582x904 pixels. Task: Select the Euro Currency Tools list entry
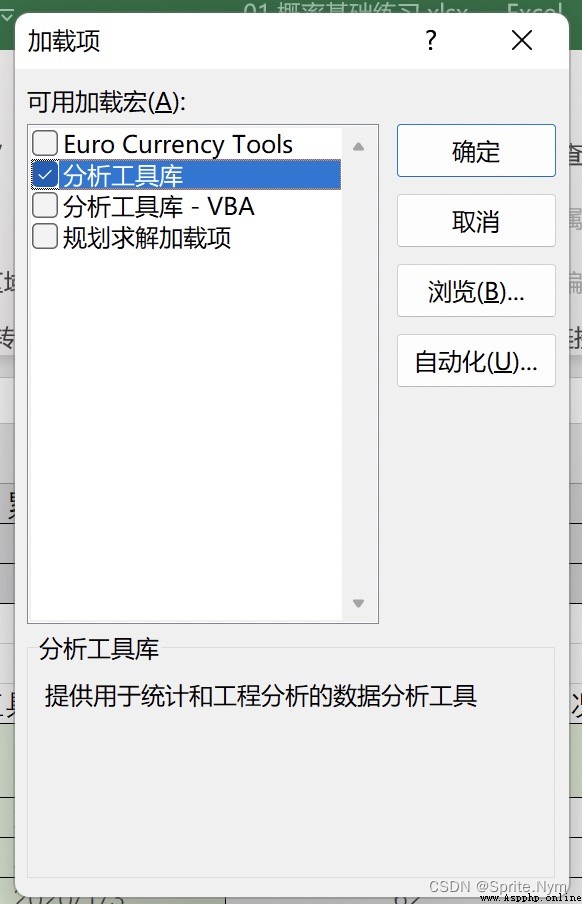[x=178, y=144]
